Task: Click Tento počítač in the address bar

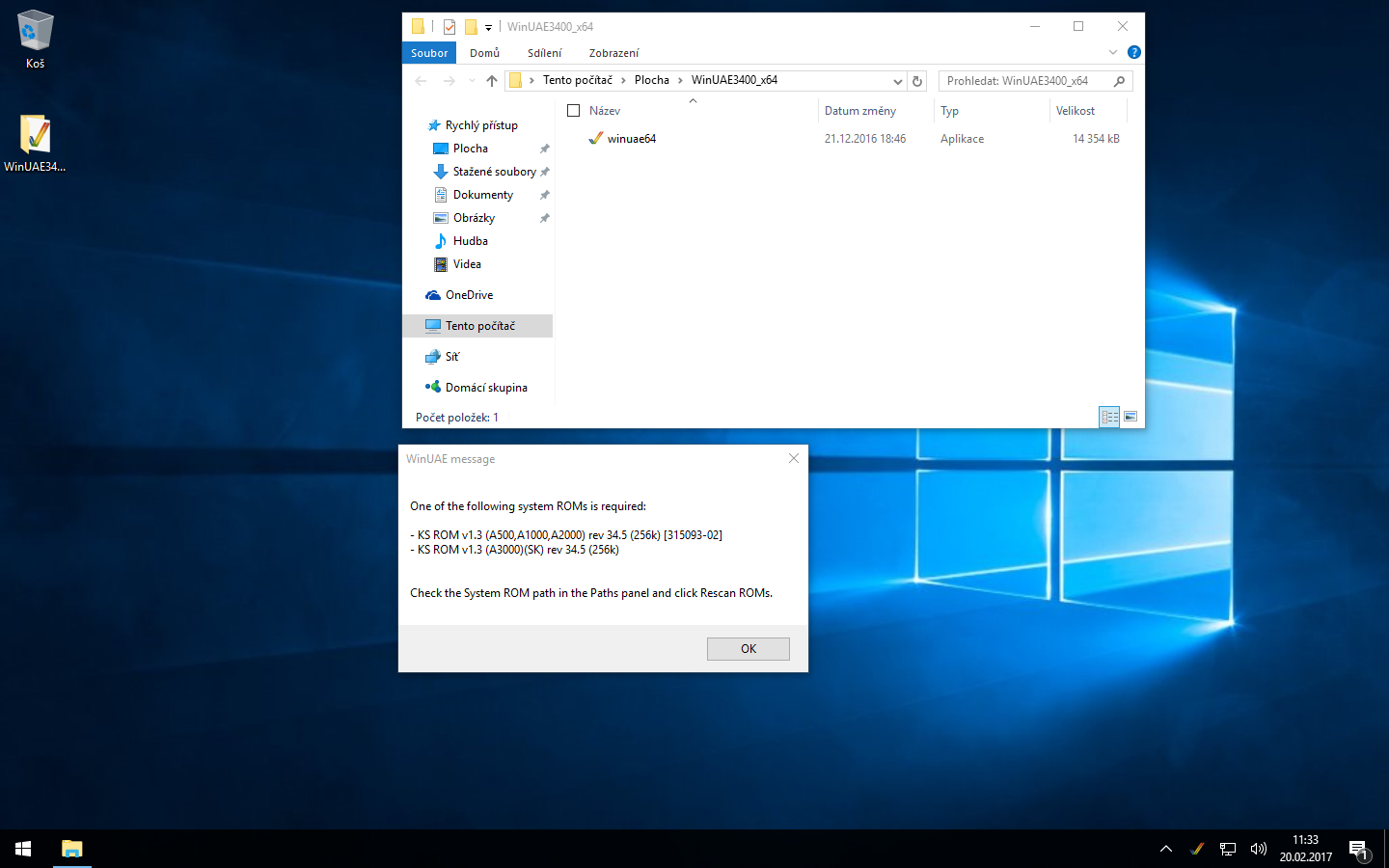Action: coord(578,80)
